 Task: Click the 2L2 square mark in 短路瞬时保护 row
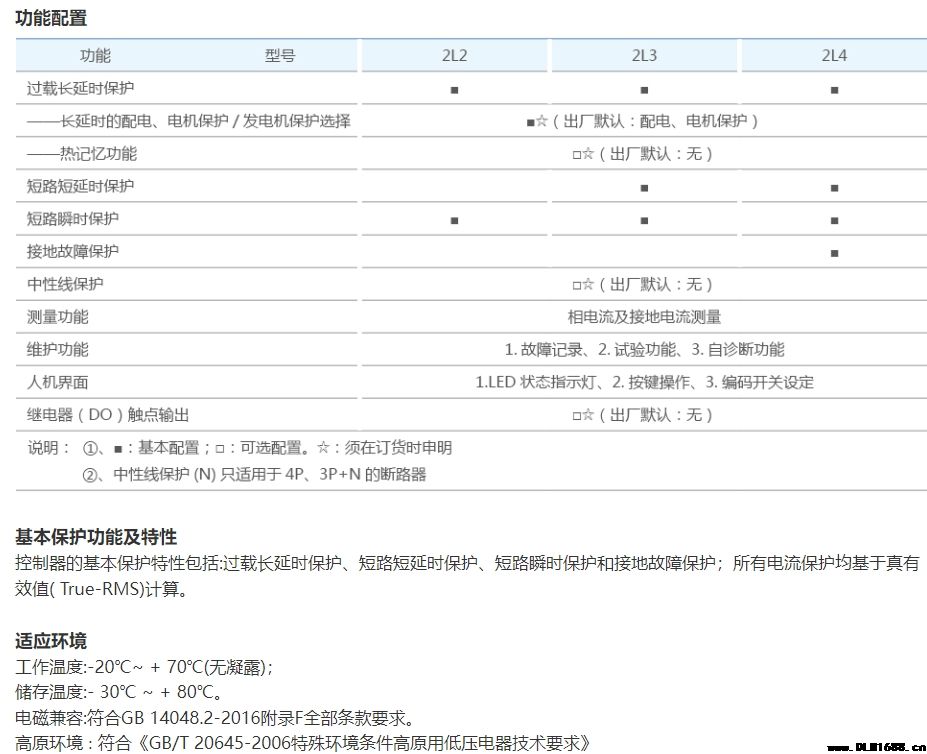(454, 221)
